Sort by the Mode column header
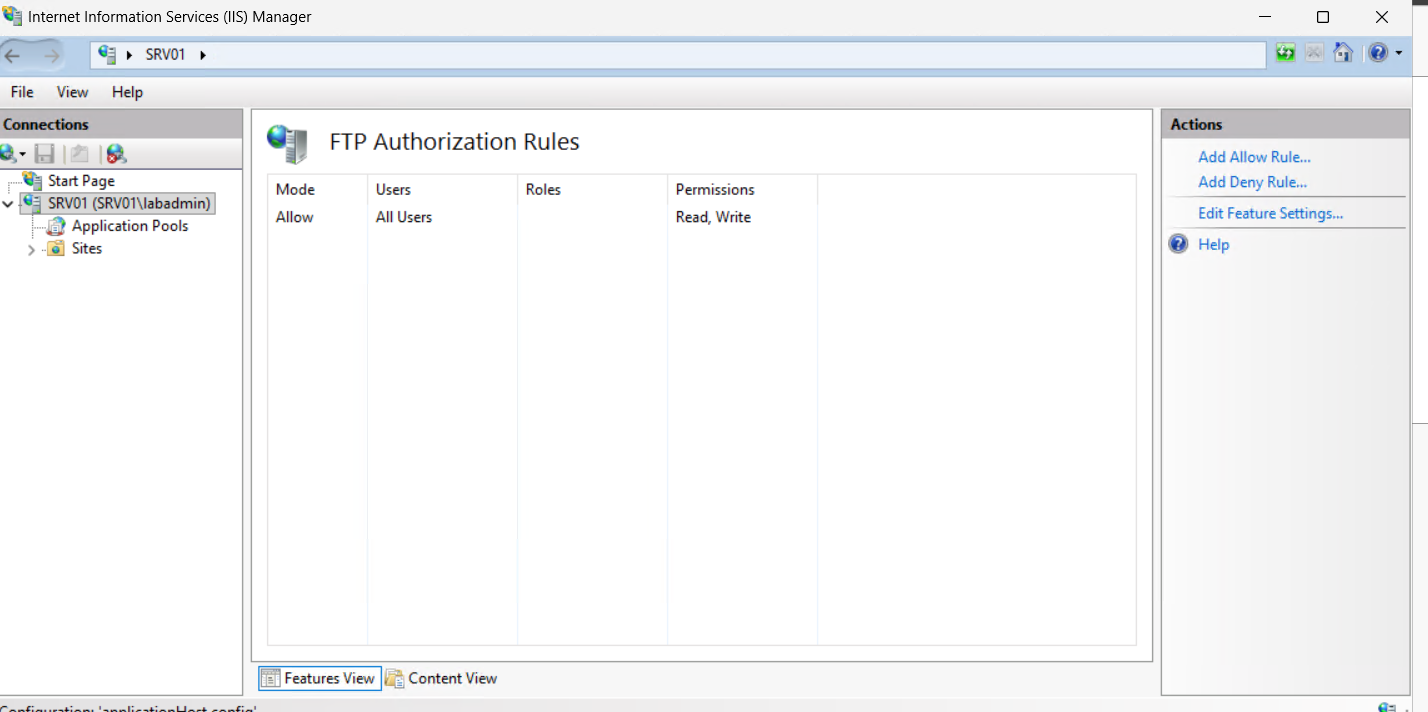 tap(317, 189)
